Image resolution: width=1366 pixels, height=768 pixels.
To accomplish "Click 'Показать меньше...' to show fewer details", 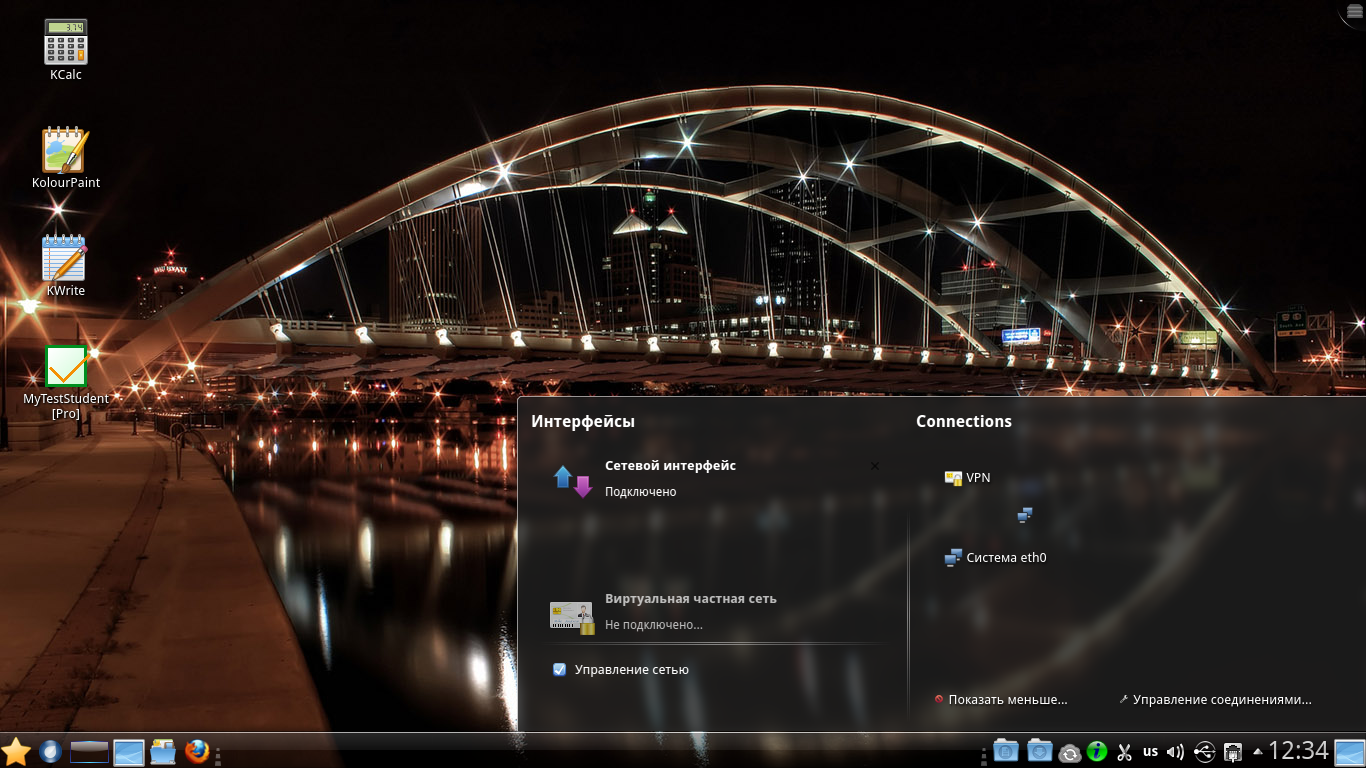I will (1007, 700).
